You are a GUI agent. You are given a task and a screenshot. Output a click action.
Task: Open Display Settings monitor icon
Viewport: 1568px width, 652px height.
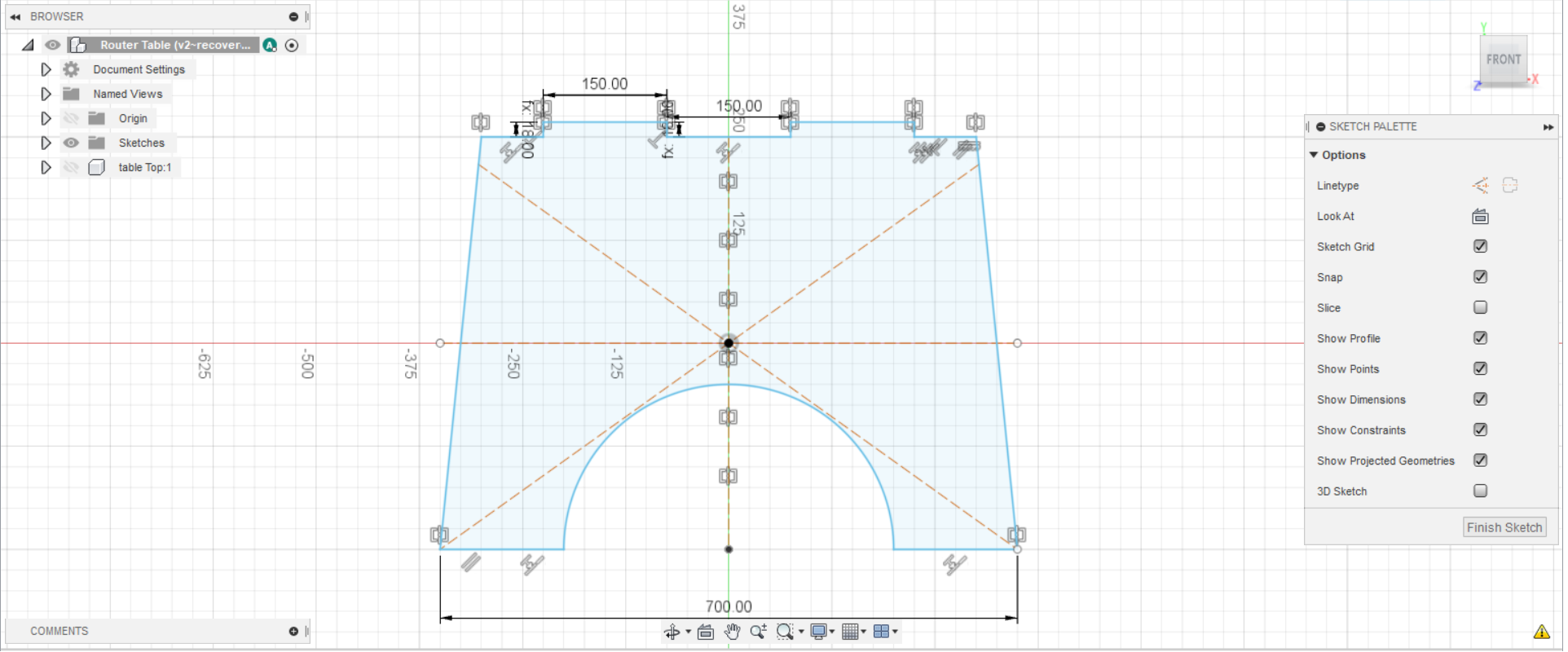[818, 632]
